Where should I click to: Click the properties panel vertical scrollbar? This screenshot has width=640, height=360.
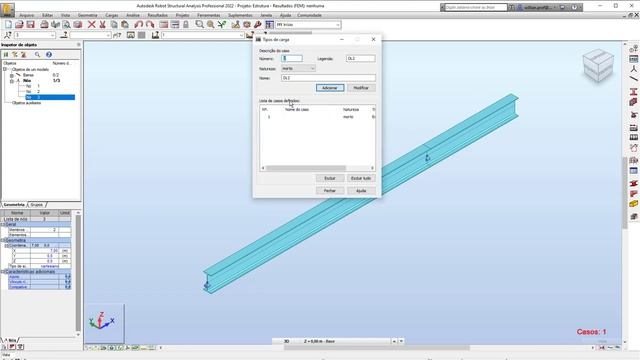78,273
